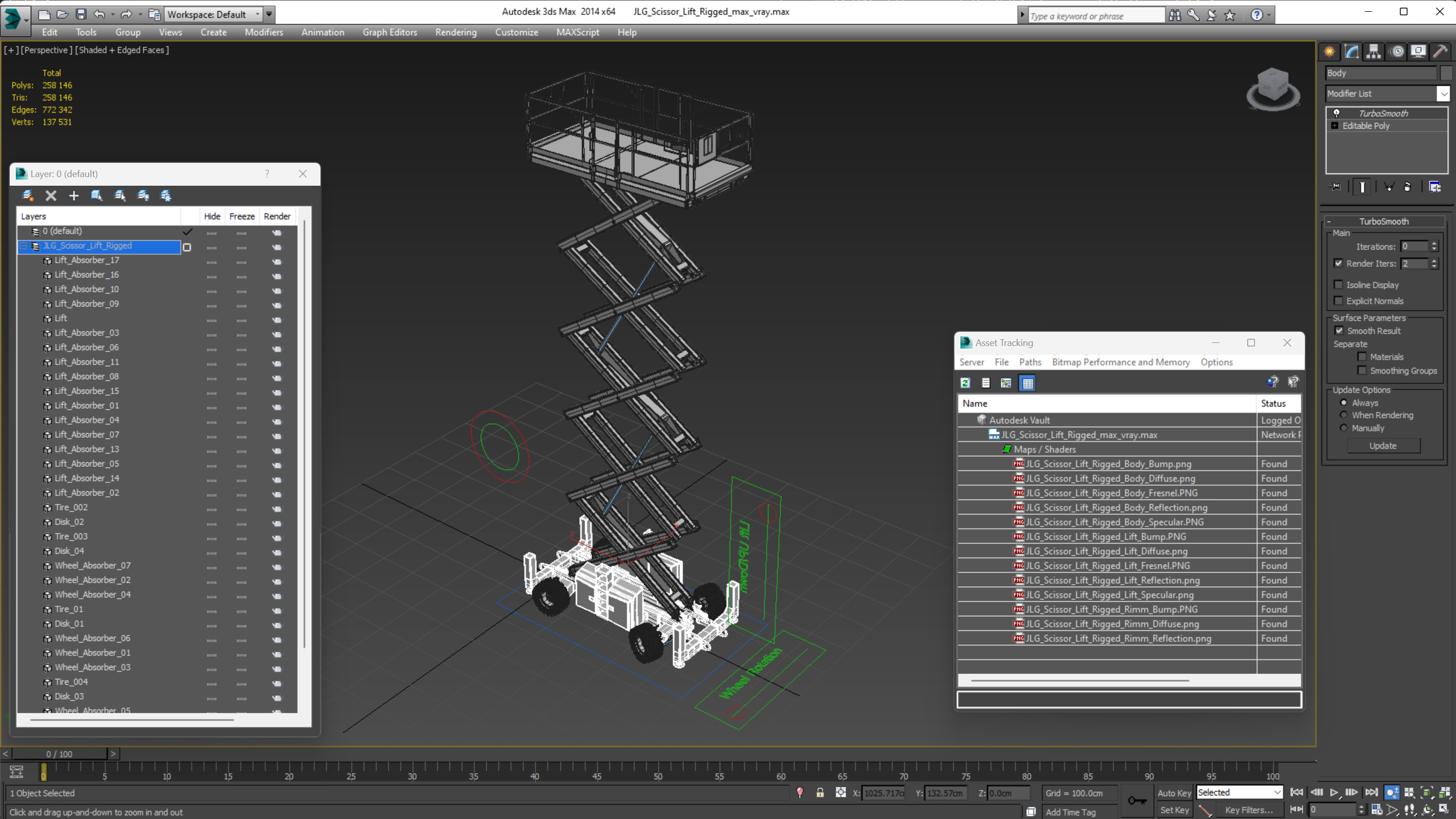This screenshot has width=1456, height=819.
Task: Click the Layer dialog horizontal scrollbar
Action: 132,719
